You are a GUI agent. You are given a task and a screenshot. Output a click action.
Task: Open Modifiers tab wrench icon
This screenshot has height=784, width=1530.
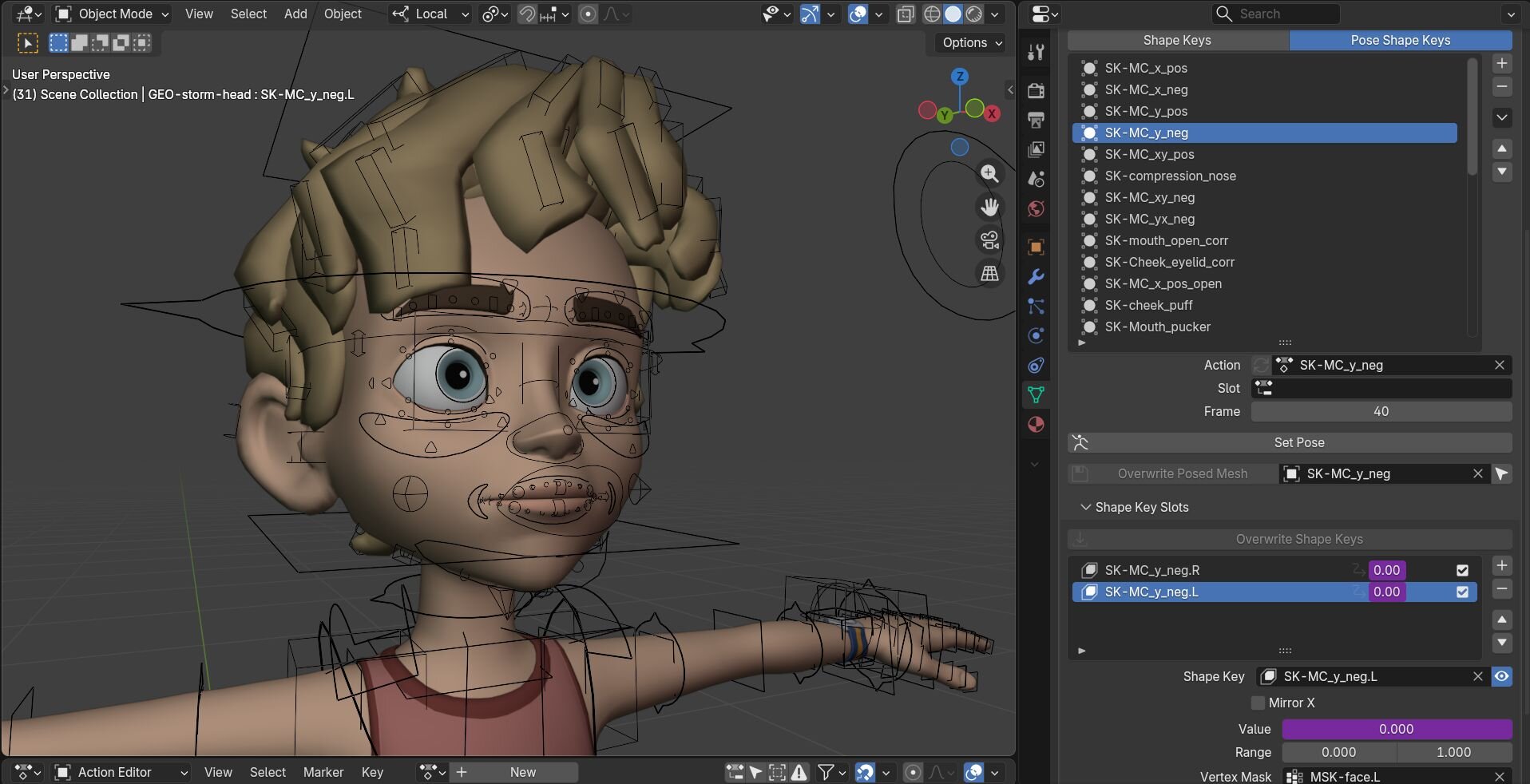click(x=1036, y=277)
